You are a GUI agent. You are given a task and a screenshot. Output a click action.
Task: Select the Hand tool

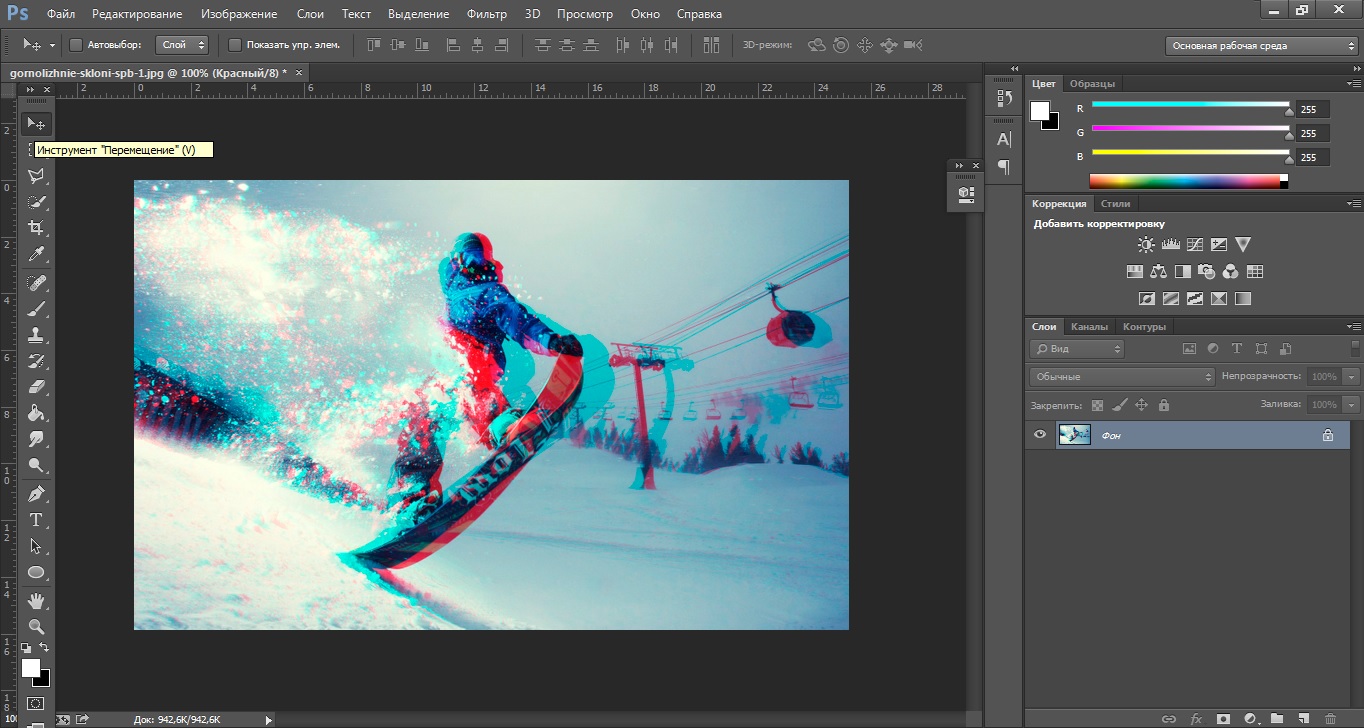click(x=36, y=601)
